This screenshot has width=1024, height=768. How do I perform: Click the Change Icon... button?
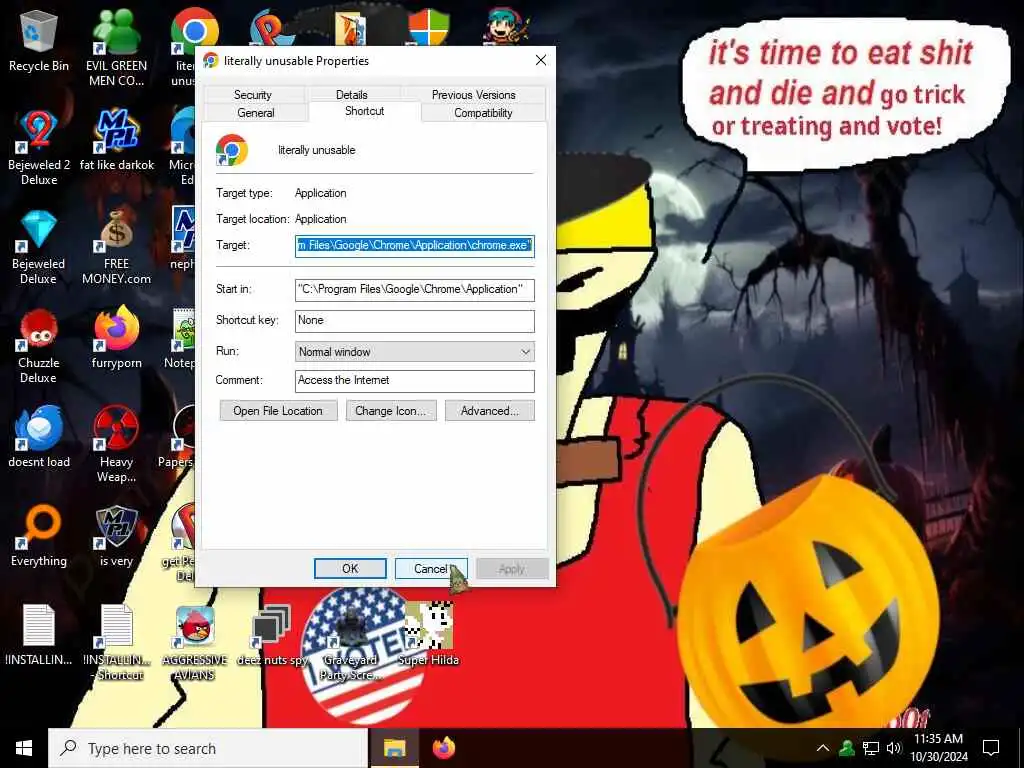(391, 411)
